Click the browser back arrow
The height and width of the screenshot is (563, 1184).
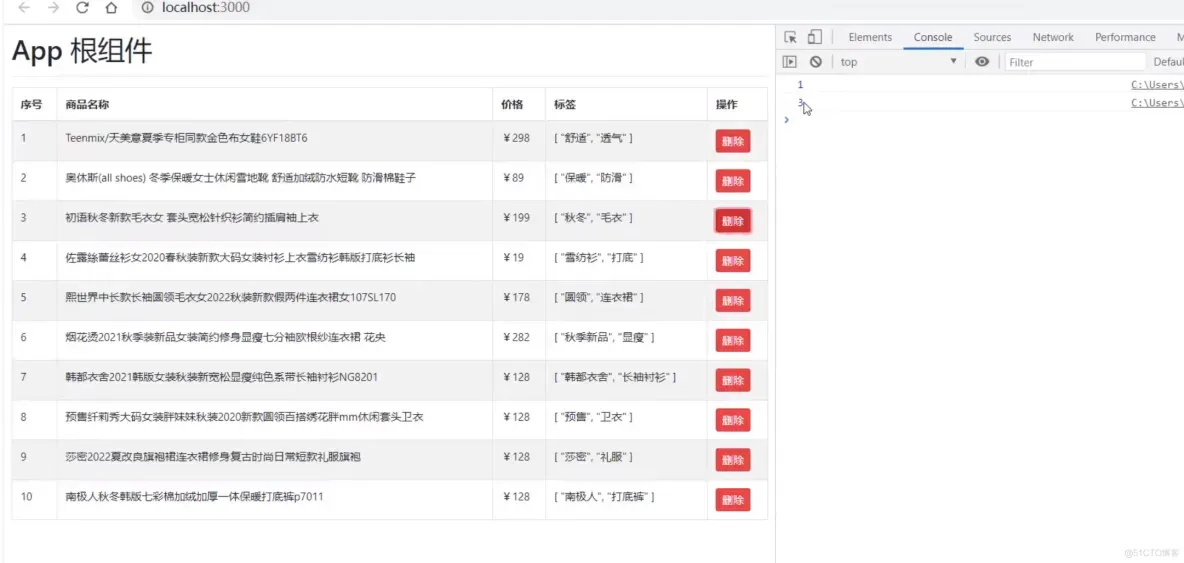[x=24, y=8]
